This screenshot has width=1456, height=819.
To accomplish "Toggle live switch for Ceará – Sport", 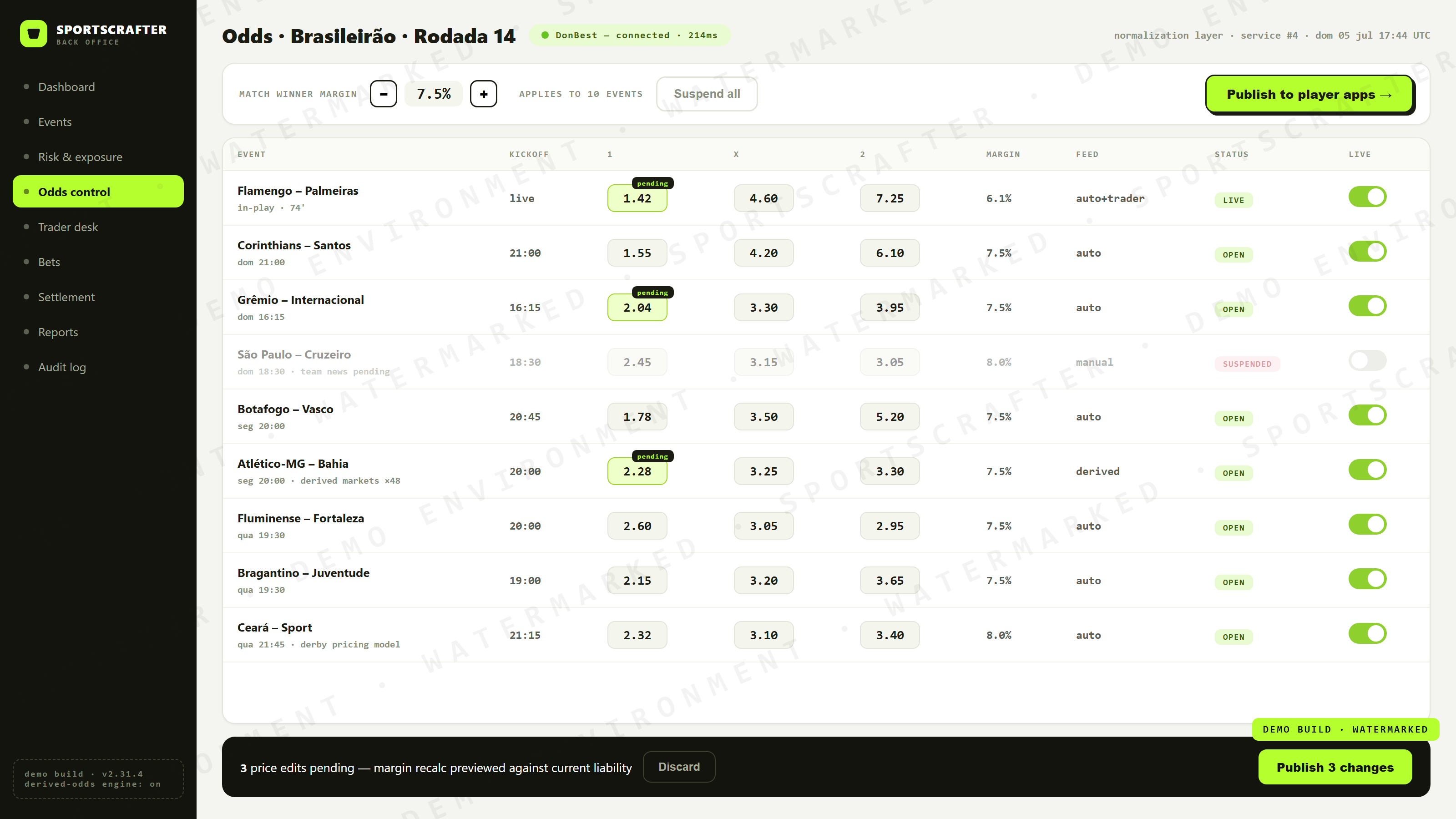I will coord(1367,633).
